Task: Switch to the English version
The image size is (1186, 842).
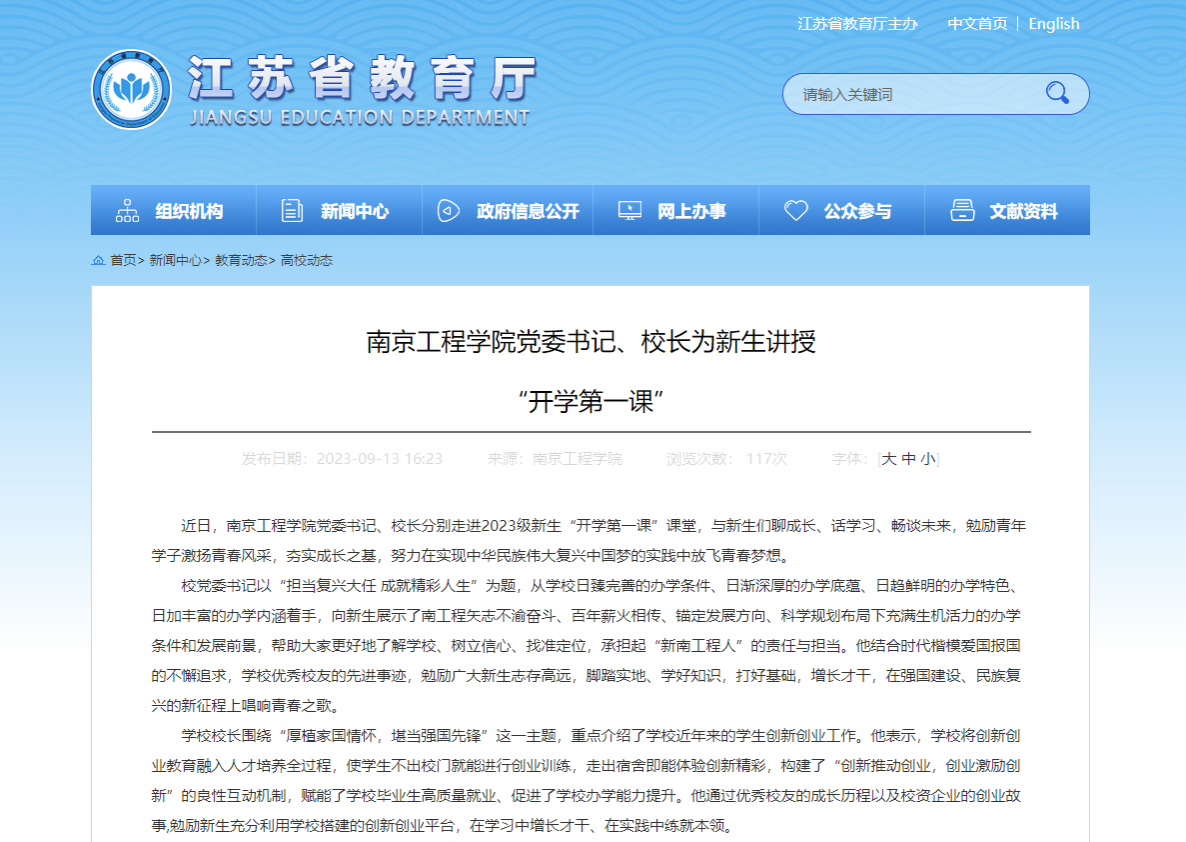Action: pos(1053,24)
